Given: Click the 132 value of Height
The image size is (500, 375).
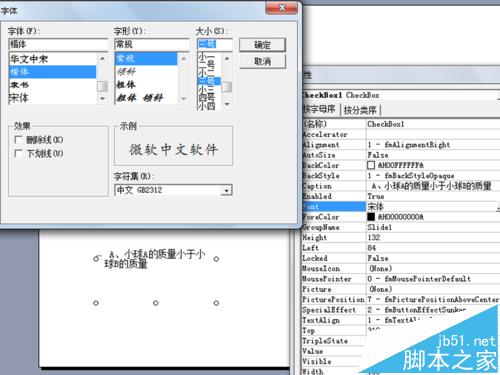Looking at the screenshot, I should tap(374, 238).
